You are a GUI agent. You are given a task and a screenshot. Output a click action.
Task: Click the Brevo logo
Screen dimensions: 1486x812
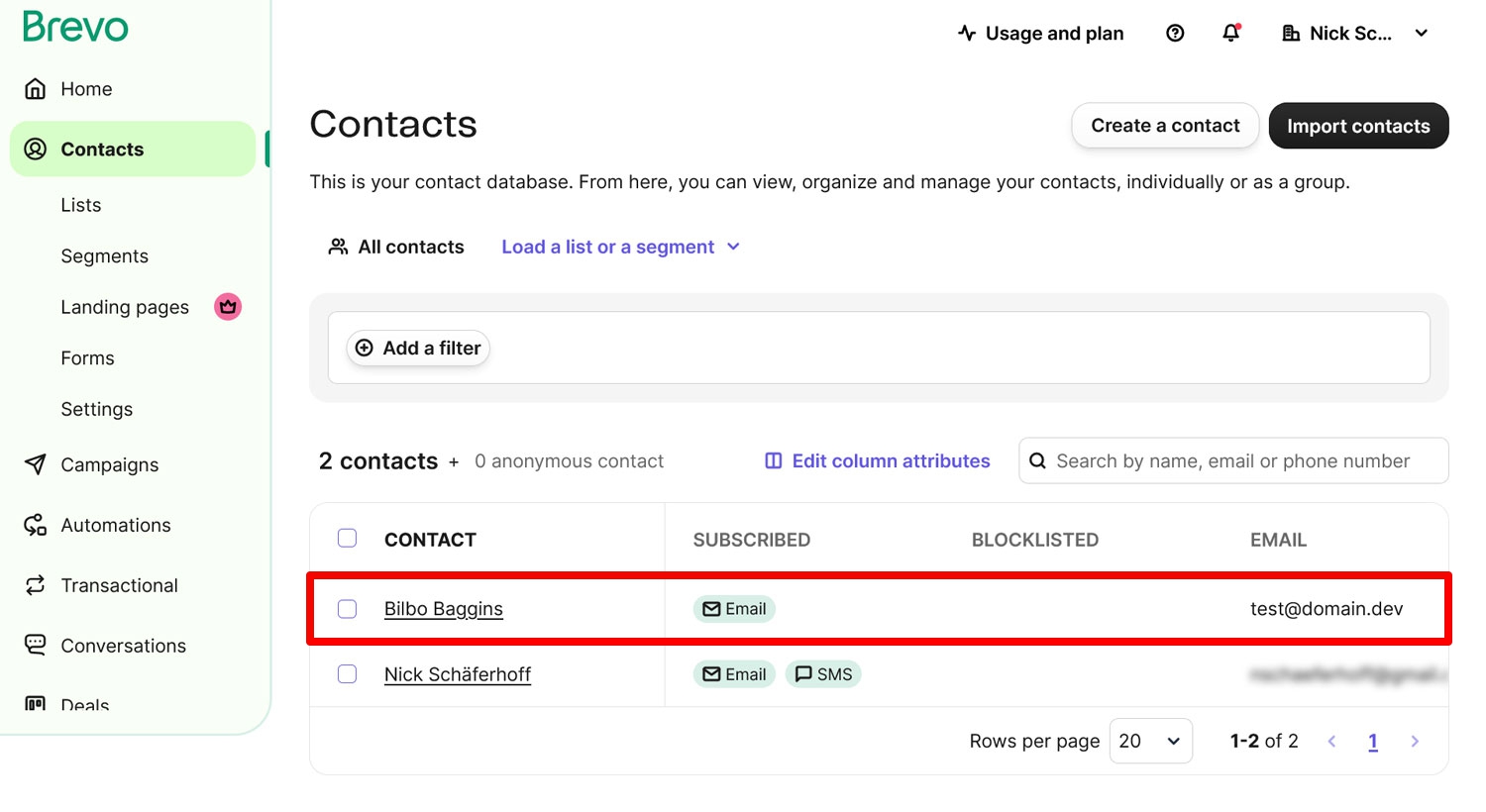click(x=75, y=27)
